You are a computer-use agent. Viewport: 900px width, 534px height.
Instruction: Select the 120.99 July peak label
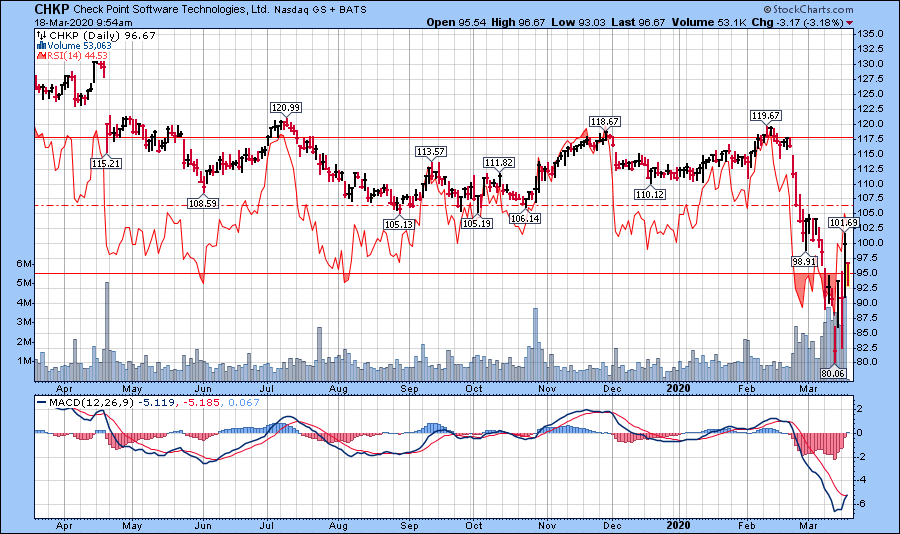[285, 107]
